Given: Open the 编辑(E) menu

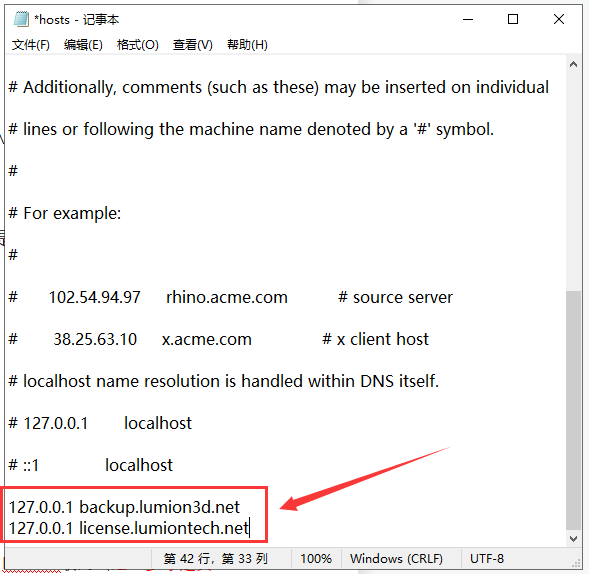Looking at the screenshot, I should tap(83, 45).
